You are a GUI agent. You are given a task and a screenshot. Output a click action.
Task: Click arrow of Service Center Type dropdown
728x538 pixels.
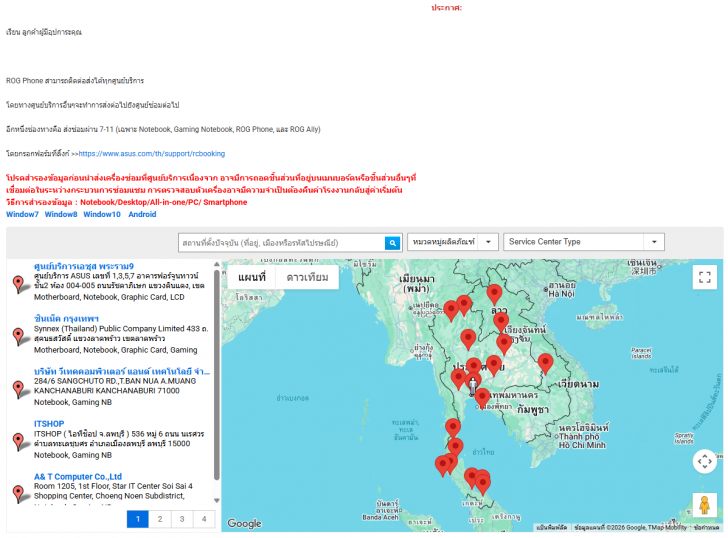[x=654, y=242]
